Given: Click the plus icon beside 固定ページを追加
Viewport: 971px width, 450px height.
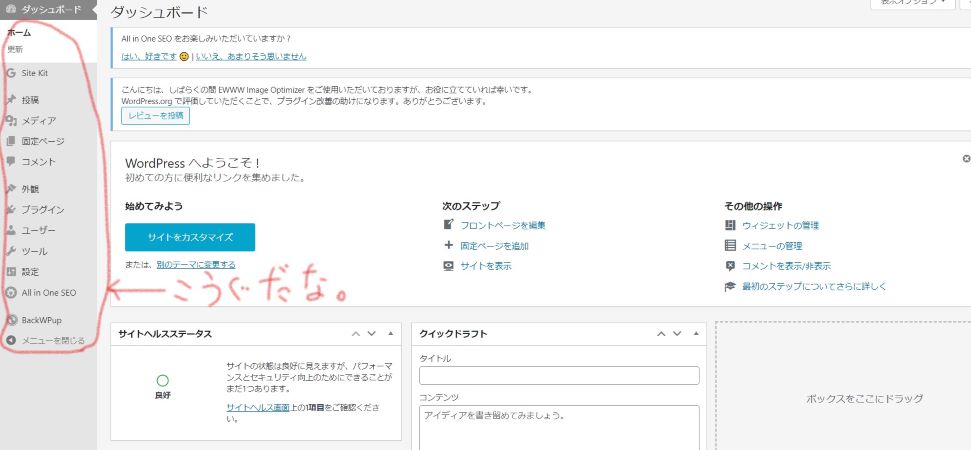Looking at the screenshot, I should click(x=449, y=245).
